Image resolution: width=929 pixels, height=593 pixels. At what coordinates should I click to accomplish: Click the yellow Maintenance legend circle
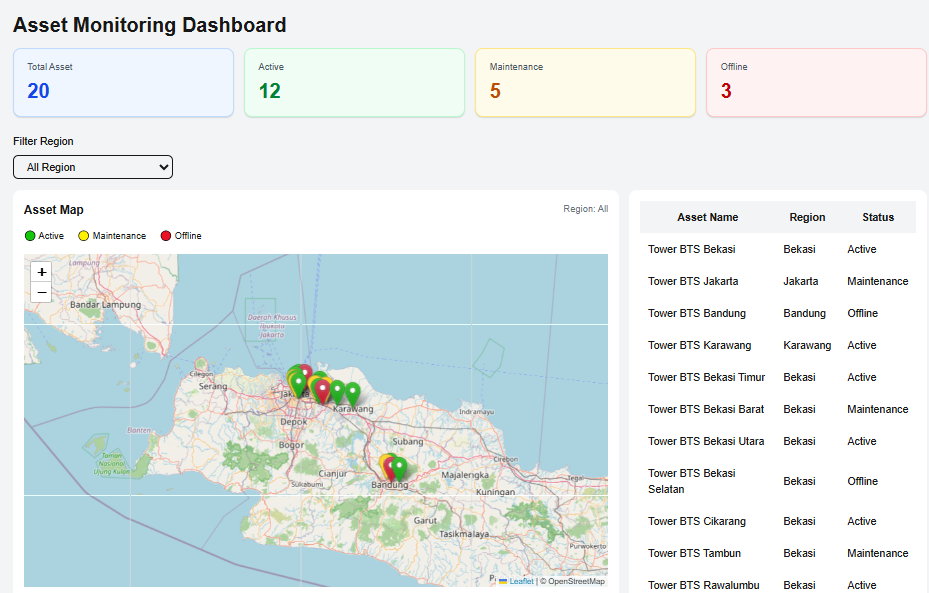pyautogui.click(x=84, y=236)
